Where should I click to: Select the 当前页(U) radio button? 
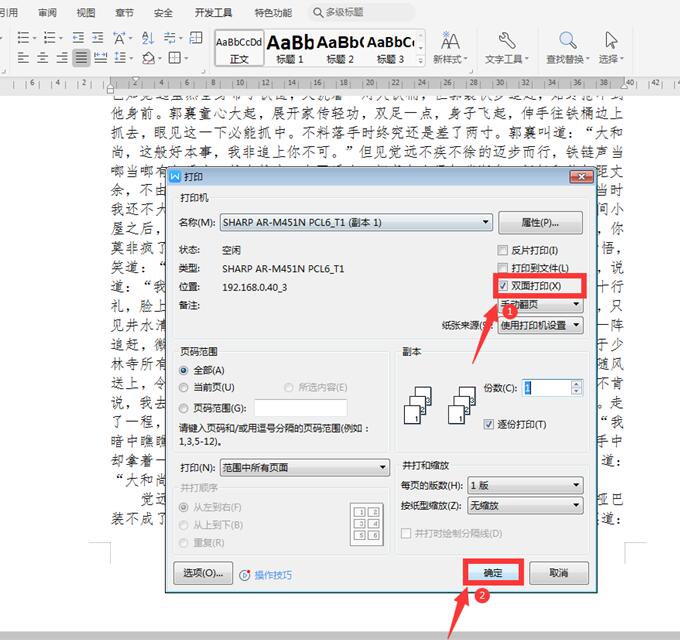tap(183, 387)
